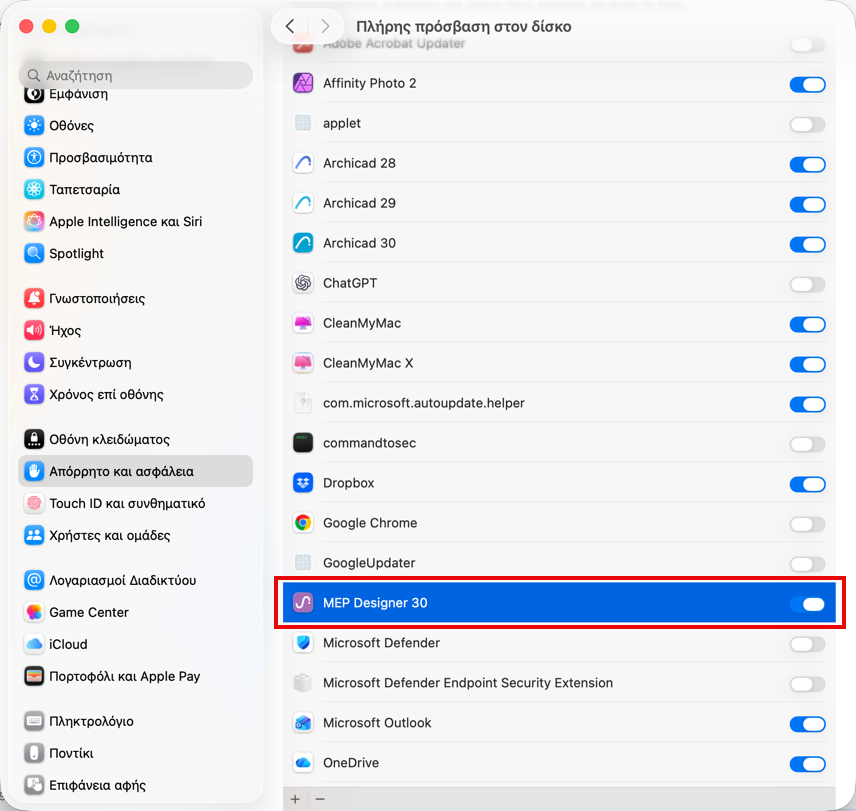
Task: Click the ChatGPT app icon
Action: click(x=303, y=283)
